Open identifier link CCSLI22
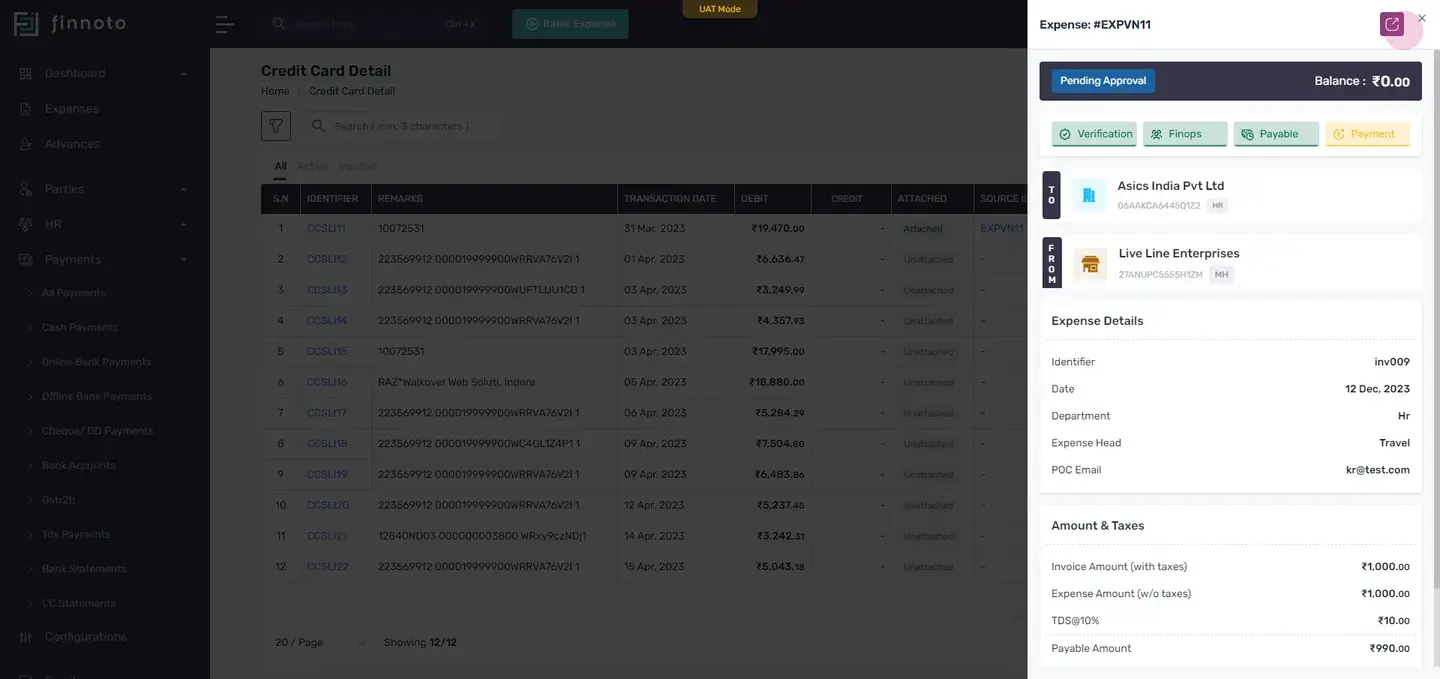Image resolution: width=1440 pixels, height=679 pixels. click(328, 567)
